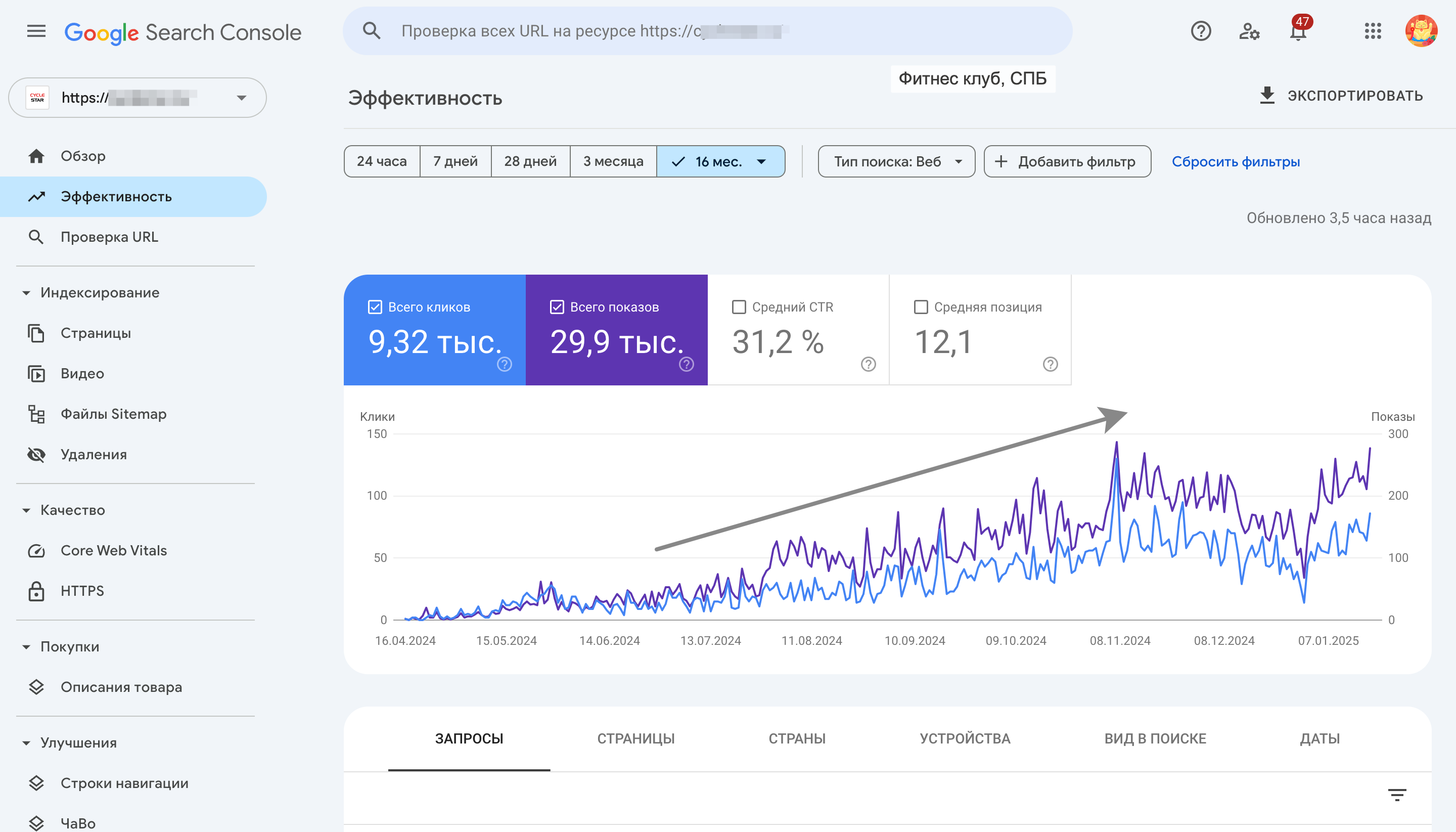Open the help question mark icon
This screenshot has width=1456, height=832.
tap(1201, 31)
